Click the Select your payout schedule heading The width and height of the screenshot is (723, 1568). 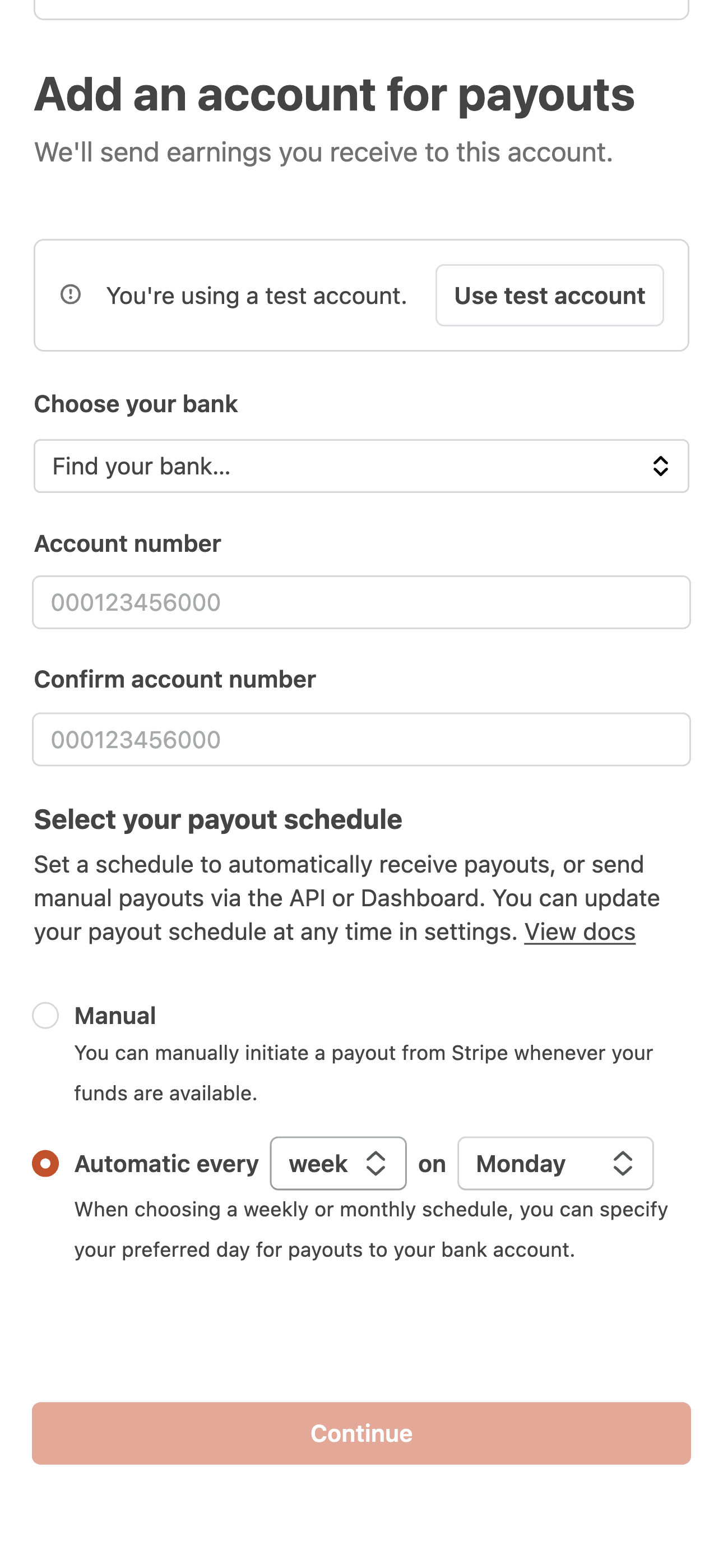pyautogui.click(x=219, y=819)
